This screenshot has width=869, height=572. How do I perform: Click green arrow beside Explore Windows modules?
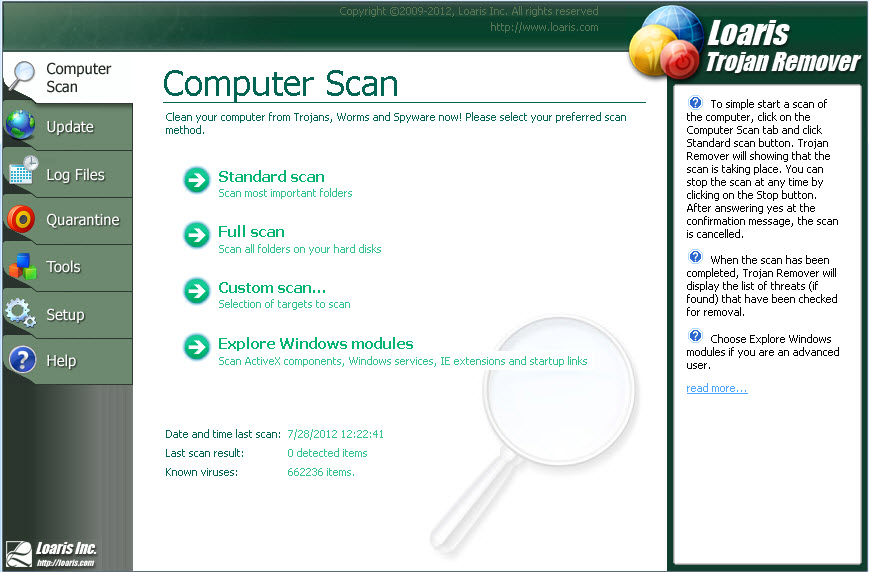197,347
